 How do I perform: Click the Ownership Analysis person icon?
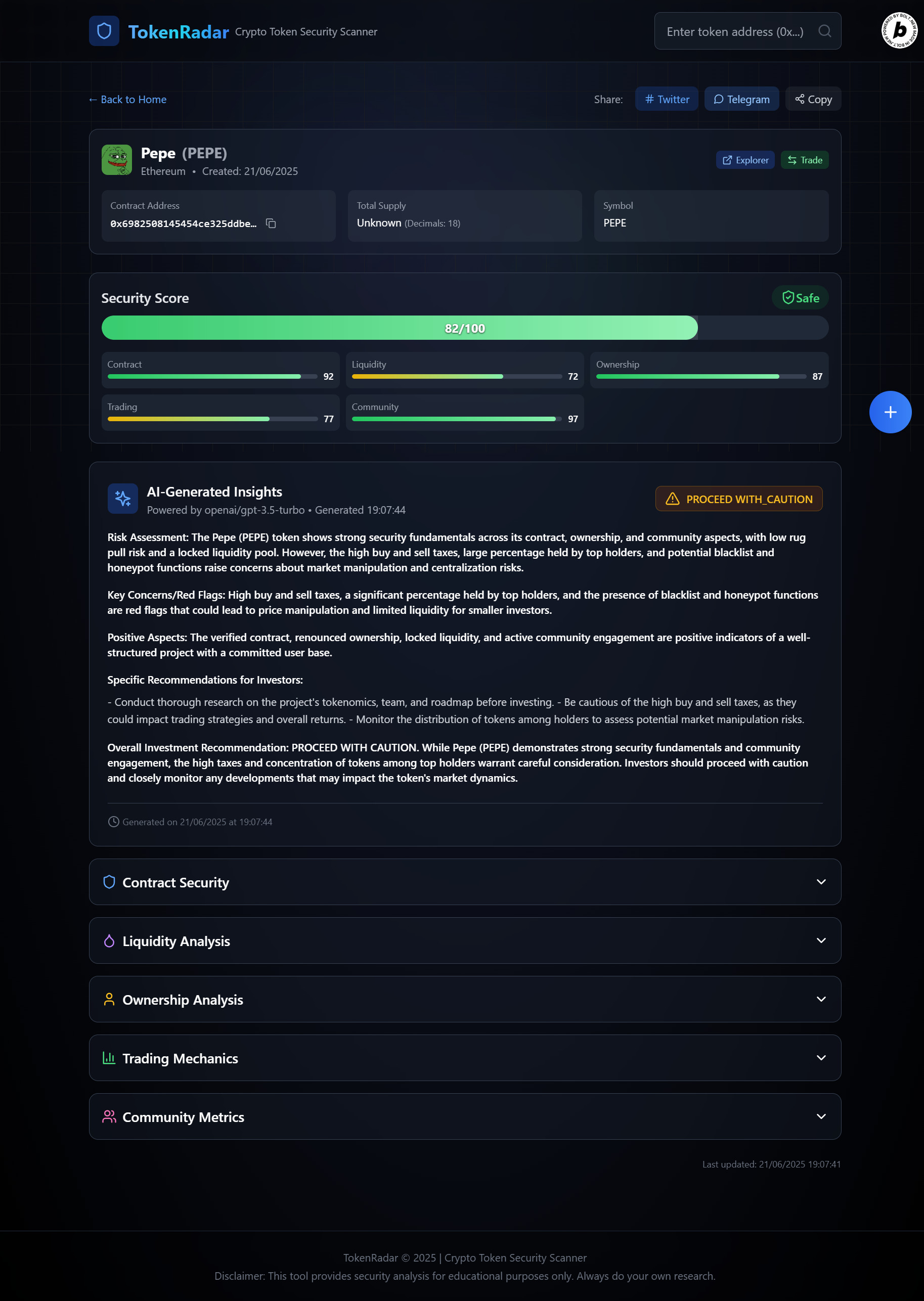click(x=109, y=999)
